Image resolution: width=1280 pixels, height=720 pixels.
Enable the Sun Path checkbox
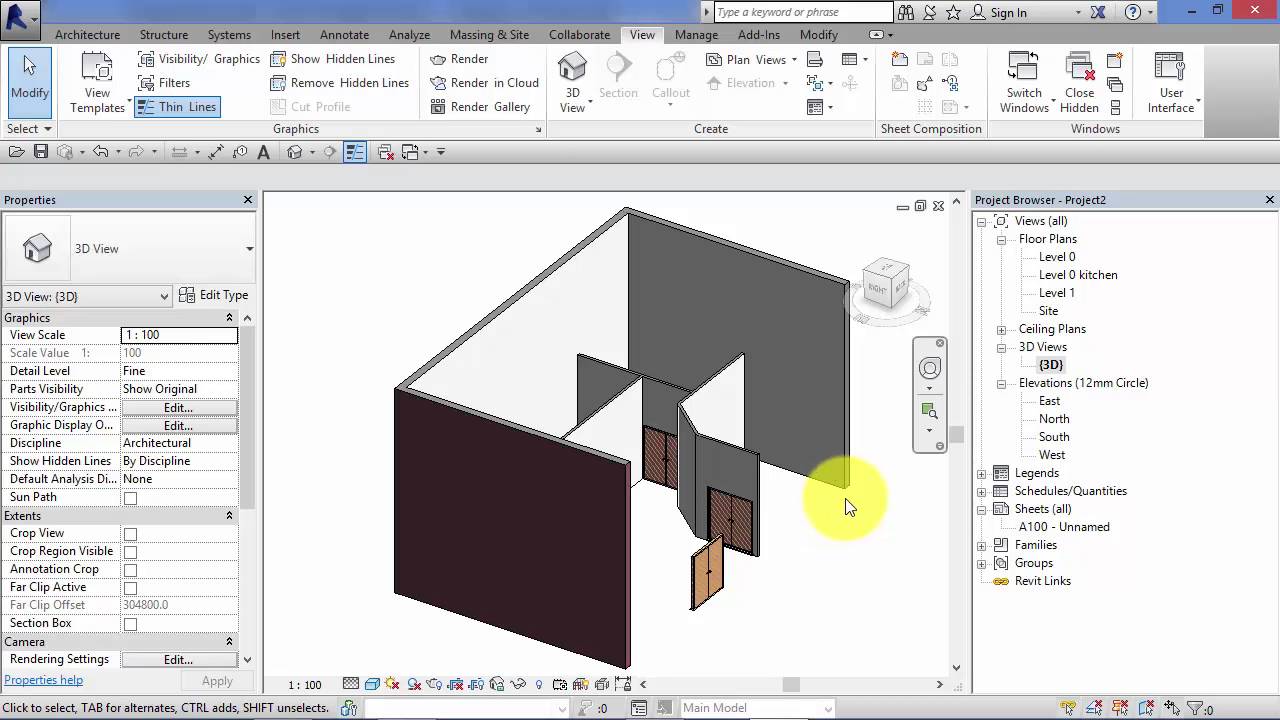point(130,498)
